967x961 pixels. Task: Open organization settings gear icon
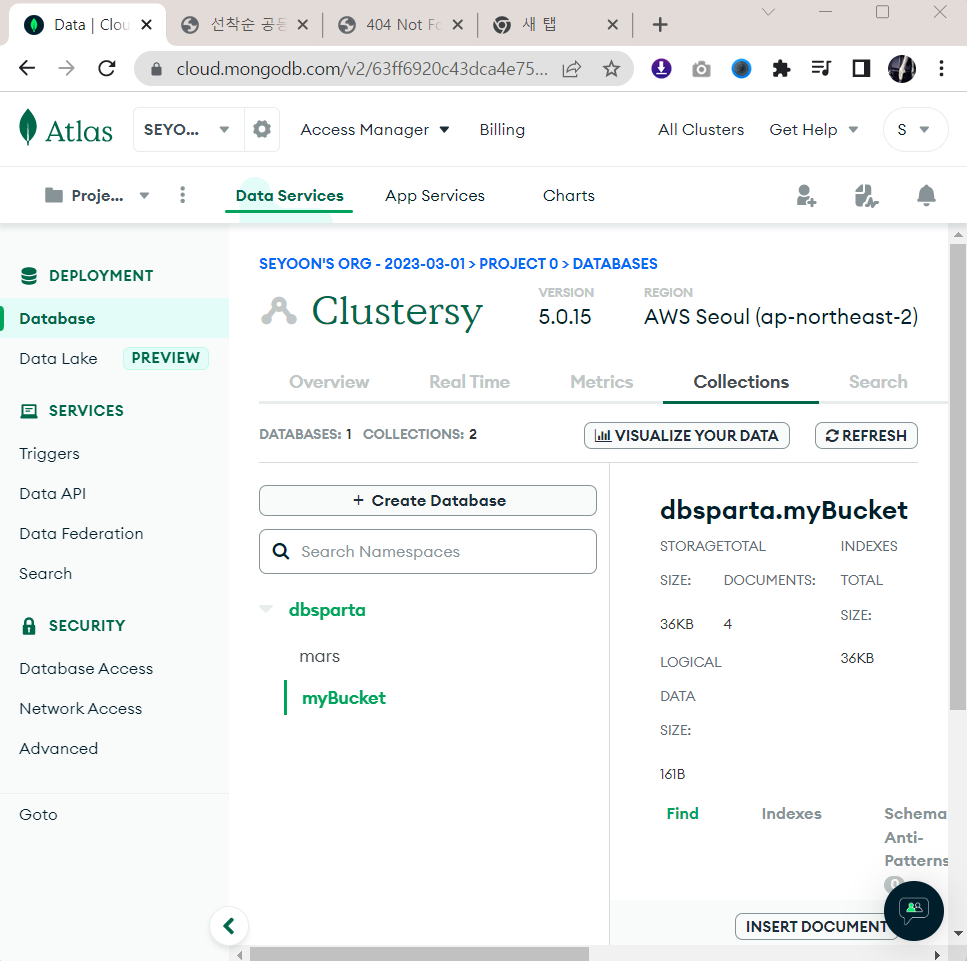point(262,130)
